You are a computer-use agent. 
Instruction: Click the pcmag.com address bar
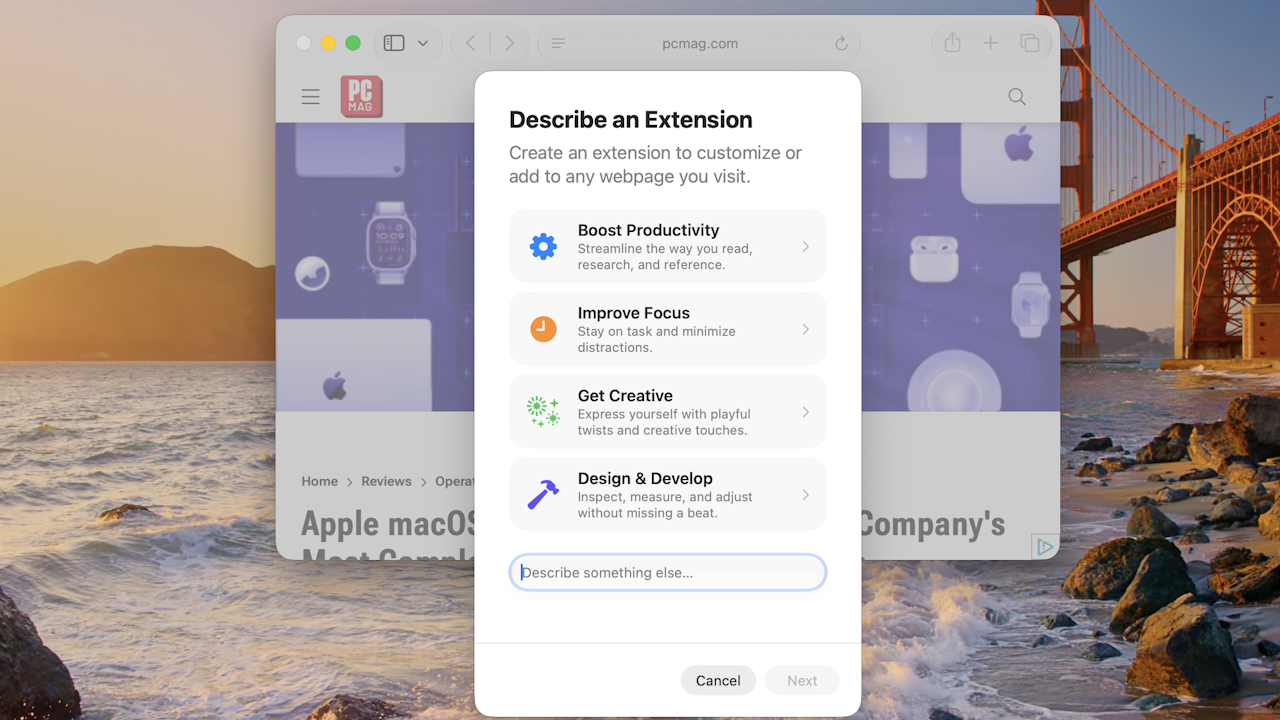[x=700, y=43]
